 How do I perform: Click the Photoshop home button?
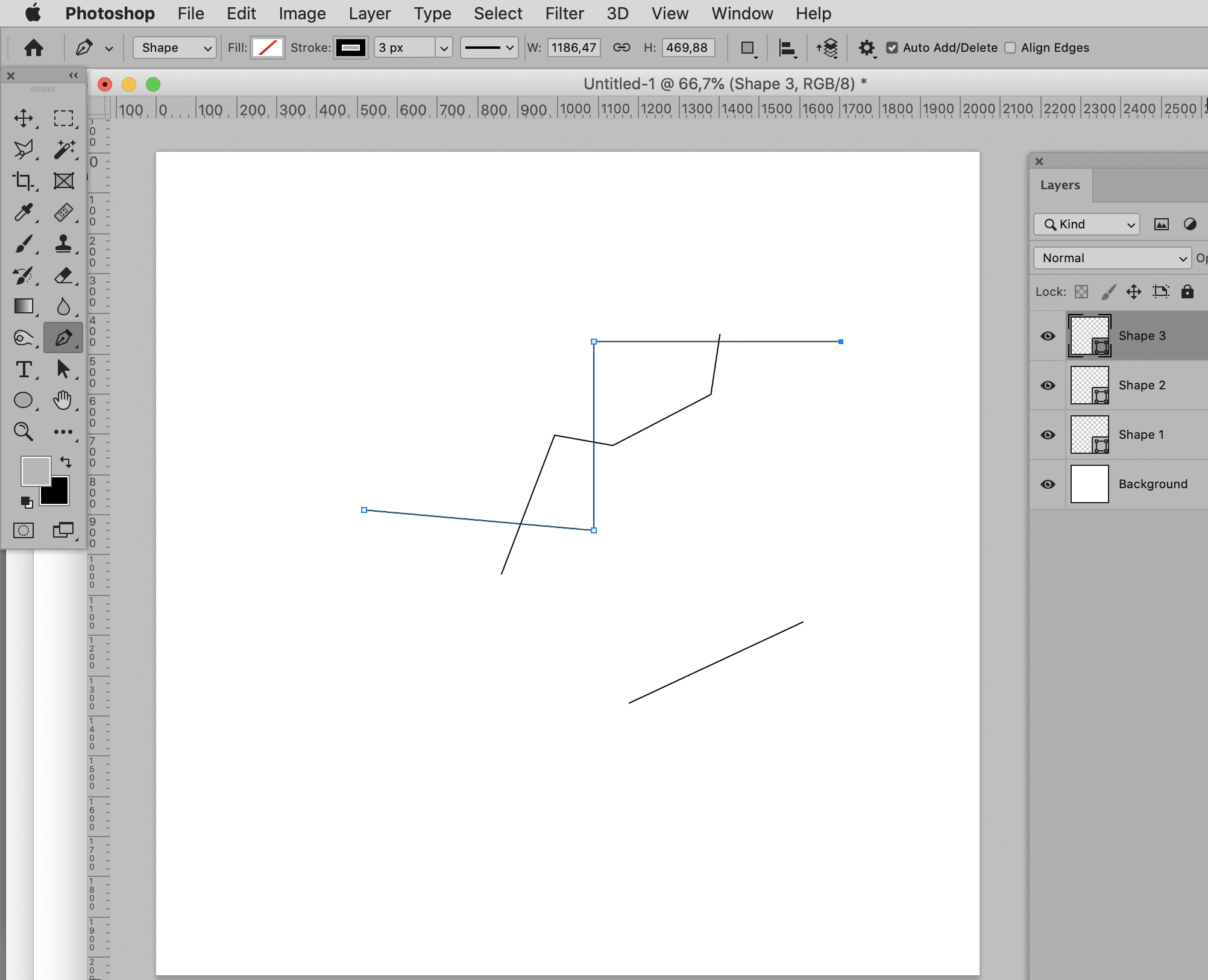click(34, 48)
